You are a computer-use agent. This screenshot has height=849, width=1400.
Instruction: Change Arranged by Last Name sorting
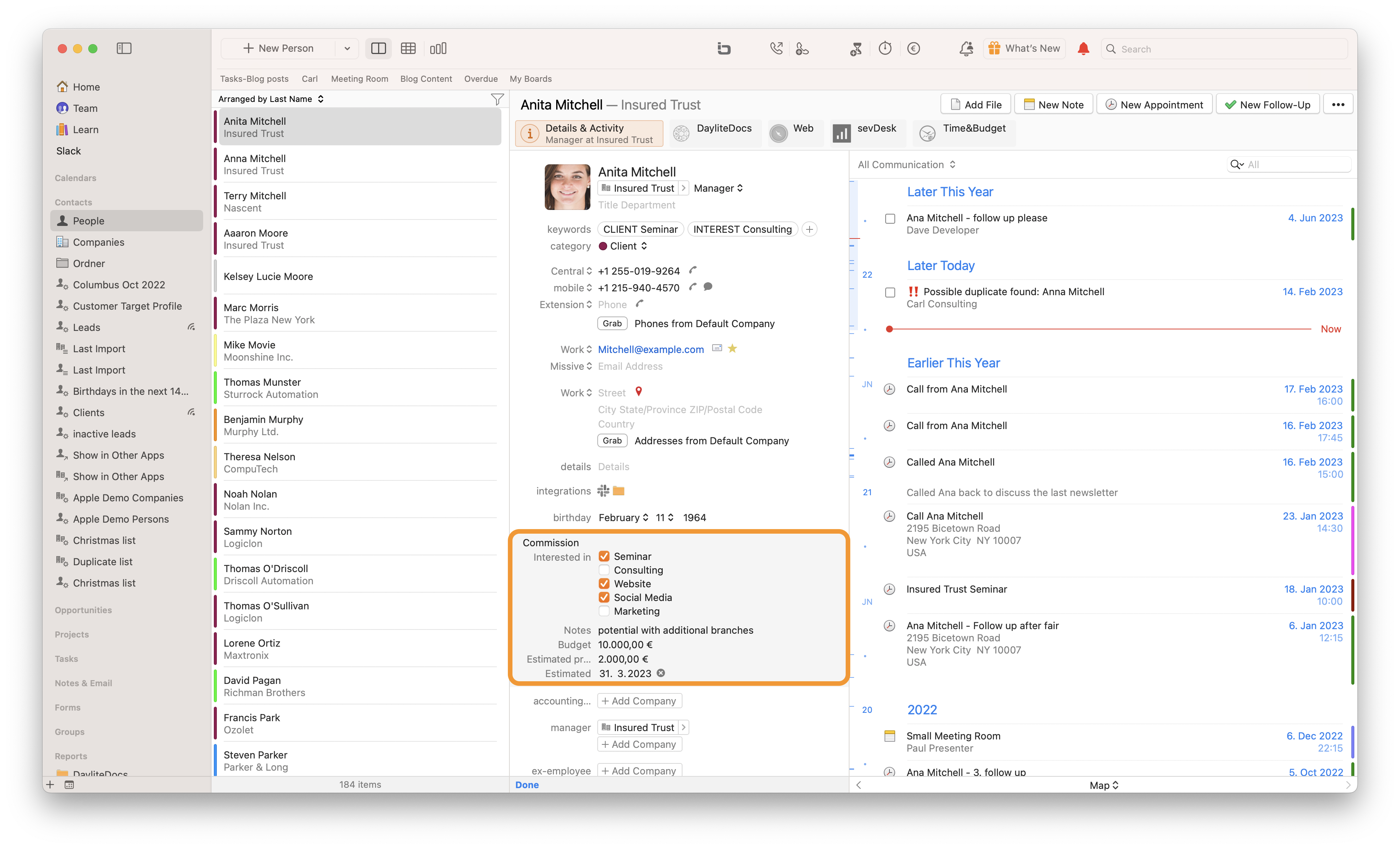271,99
